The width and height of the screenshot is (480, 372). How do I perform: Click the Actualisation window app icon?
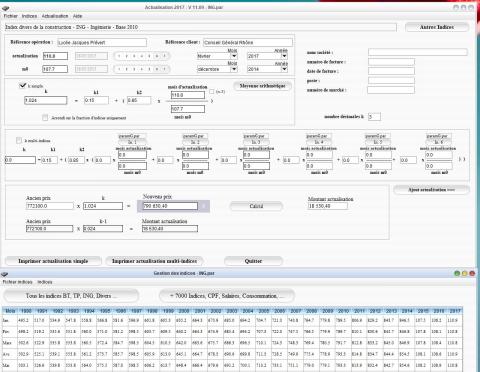(5, 8)
